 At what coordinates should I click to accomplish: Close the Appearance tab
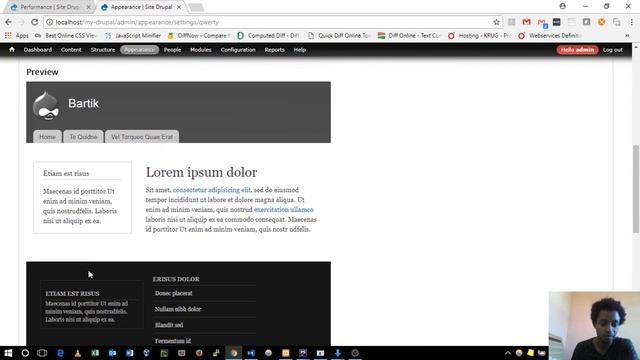(x=179, y=7)
